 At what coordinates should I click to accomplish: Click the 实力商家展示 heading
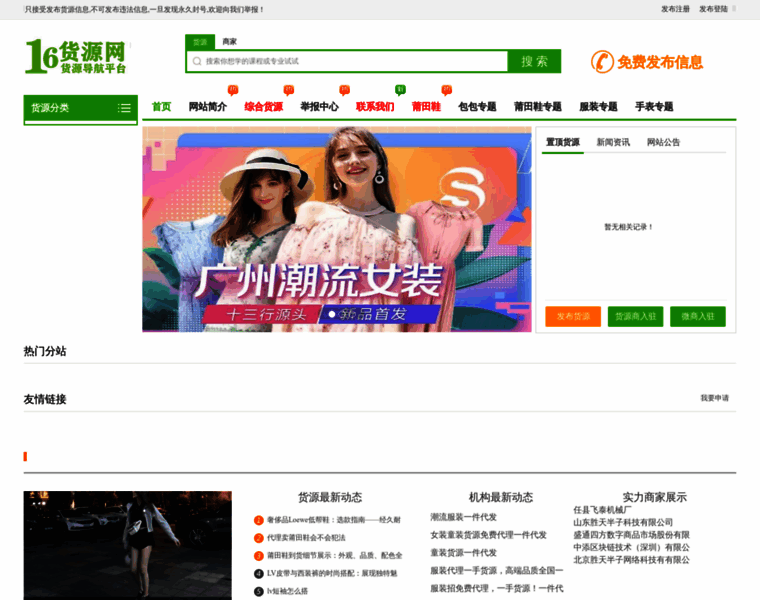pos(654,497)
